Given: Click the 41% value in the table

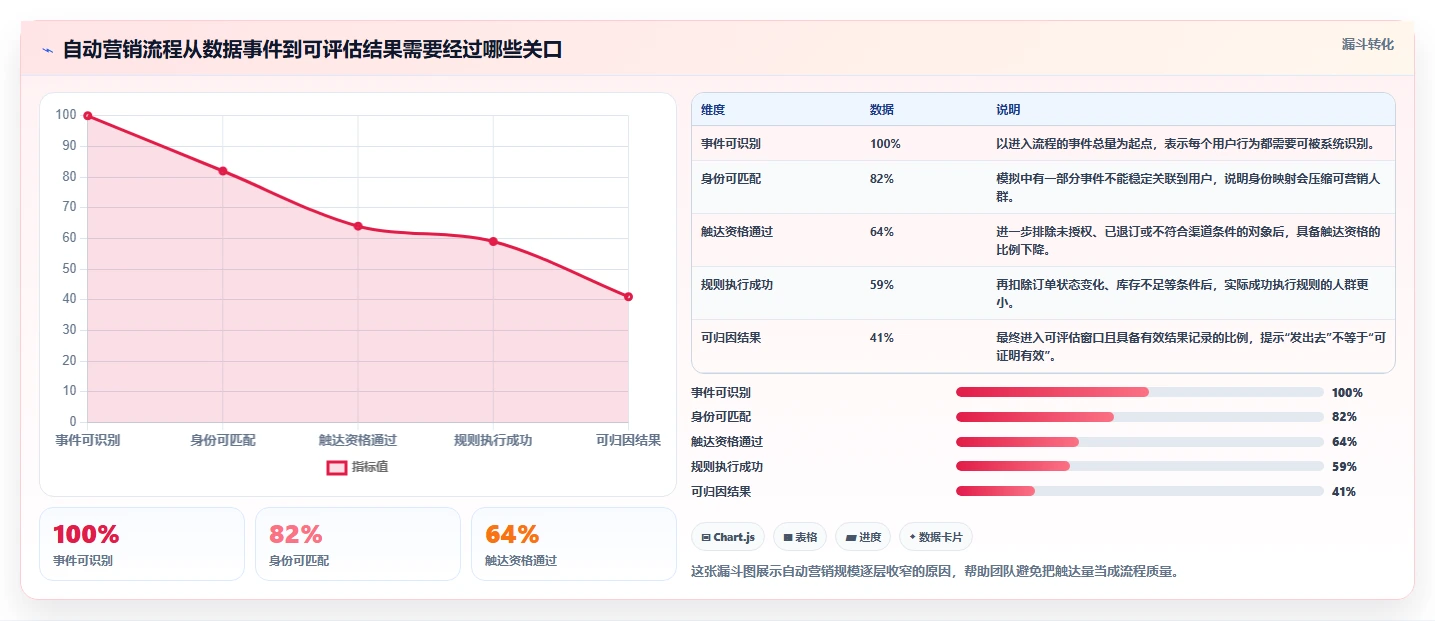Looking at the screenshot, I should coord(882,337).
